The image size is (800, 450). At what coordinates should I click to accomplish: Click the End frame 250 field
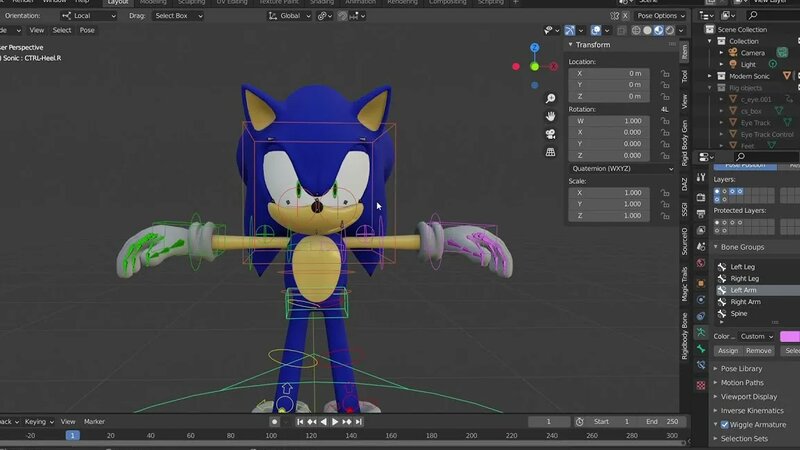coord(663,422)
